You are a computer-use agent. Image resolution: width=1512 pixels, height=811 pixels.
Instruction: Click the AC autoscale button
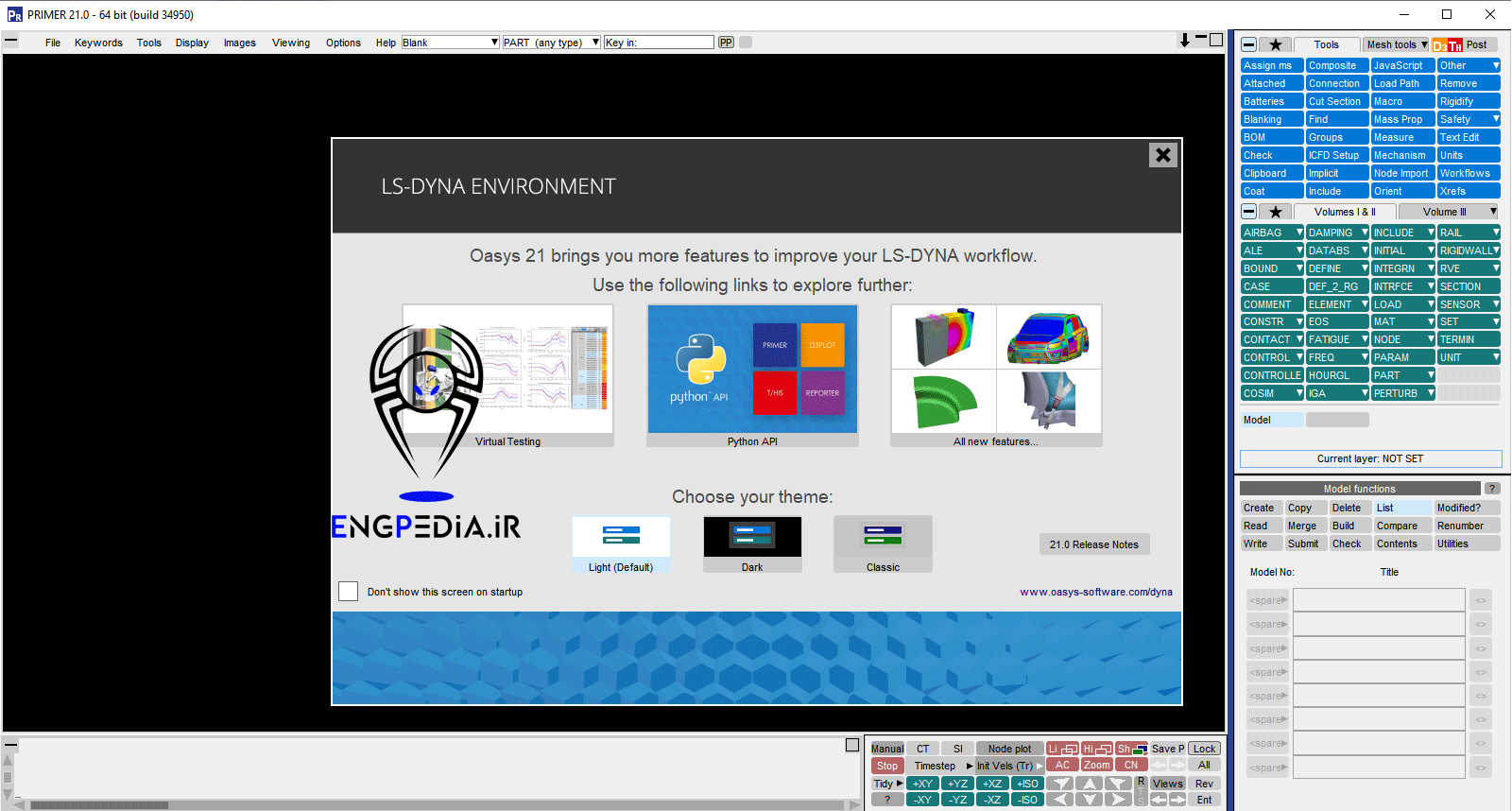coord(1062,766)
